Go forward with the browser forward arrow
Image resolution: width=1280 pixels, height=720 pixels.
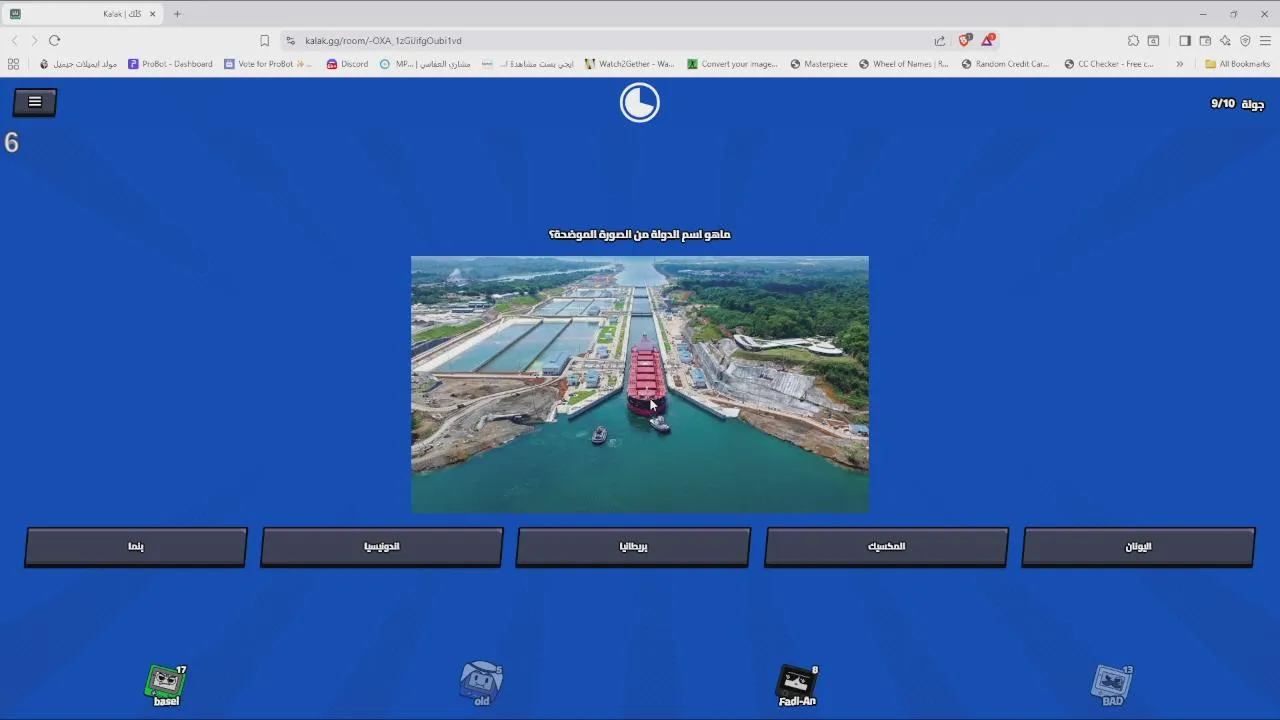click(x=34, y=41)
